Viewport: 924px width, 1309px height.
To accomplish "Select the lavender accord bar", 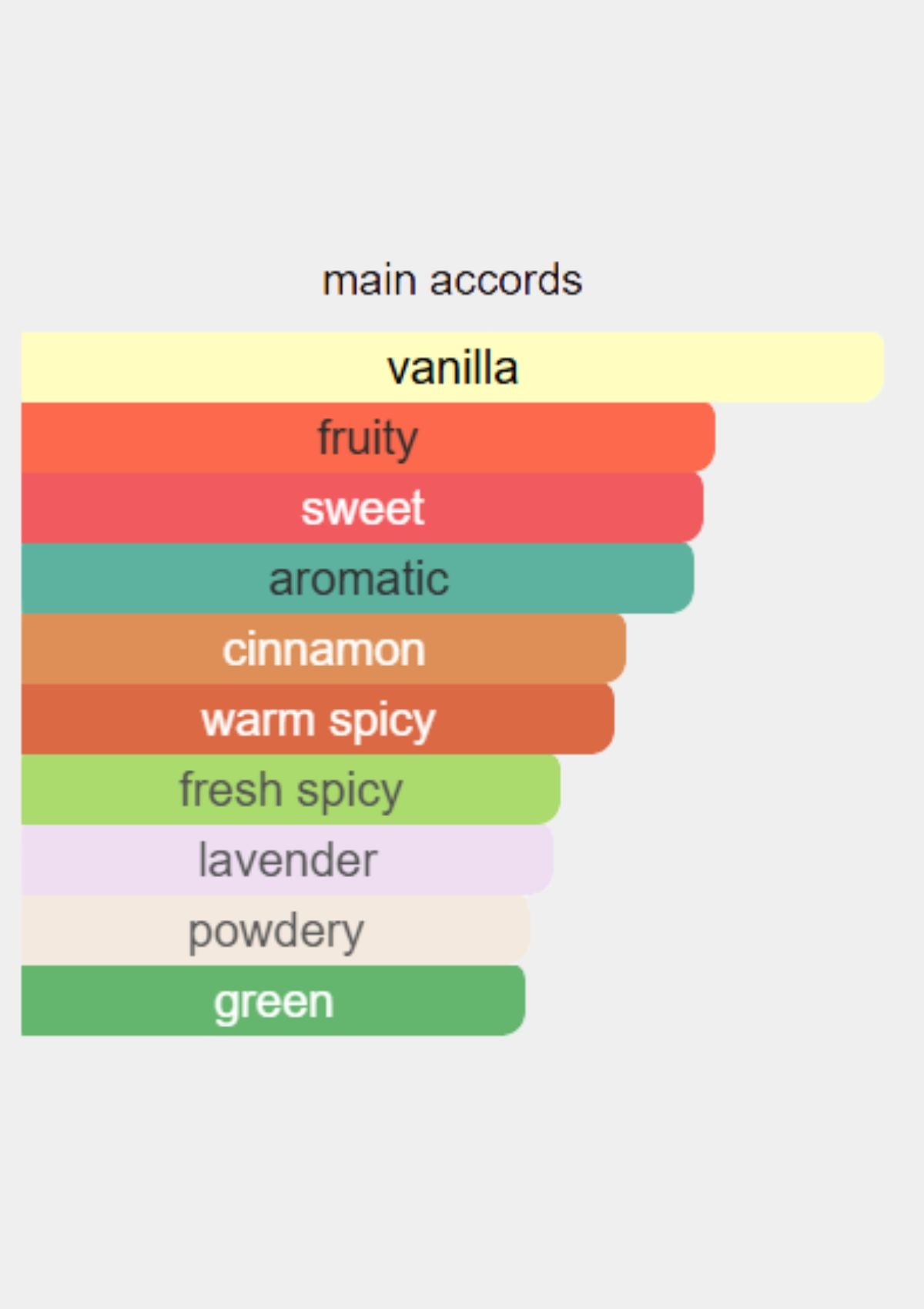I will coord(287,860).
